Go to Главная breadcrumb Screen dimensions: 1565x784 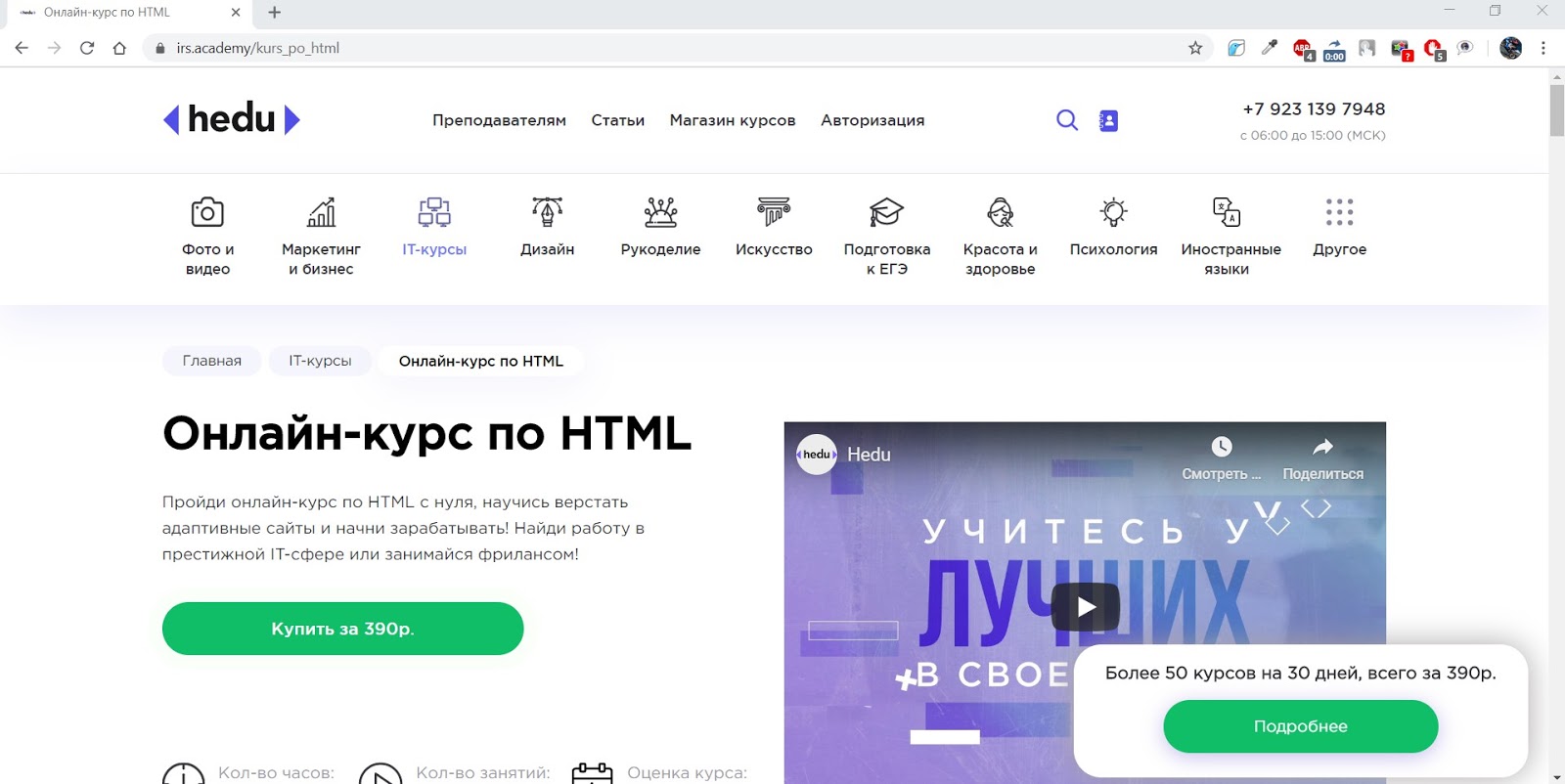212,361
